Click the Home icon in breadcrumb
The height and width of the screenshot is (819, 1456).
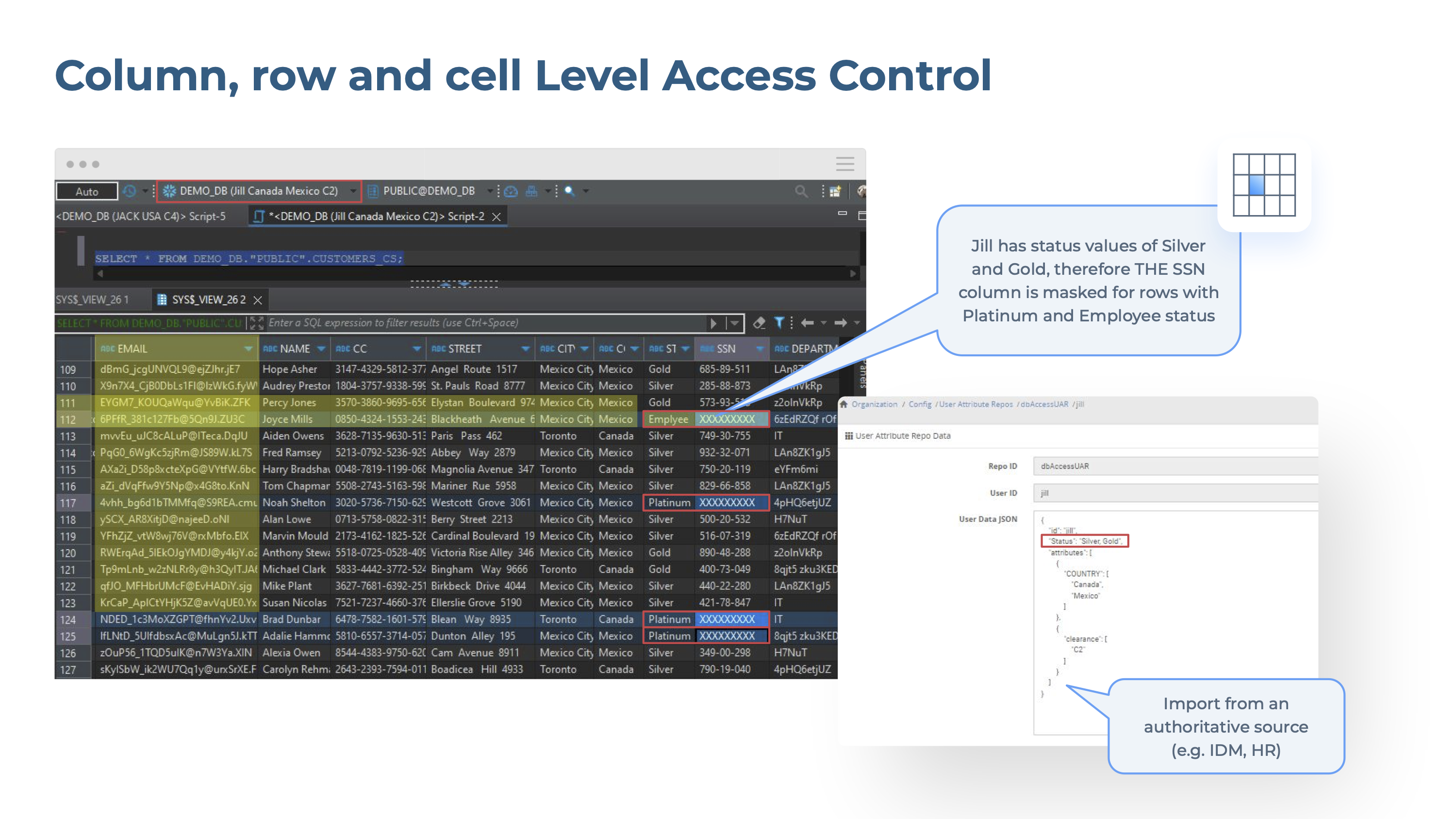click(844, 404)
